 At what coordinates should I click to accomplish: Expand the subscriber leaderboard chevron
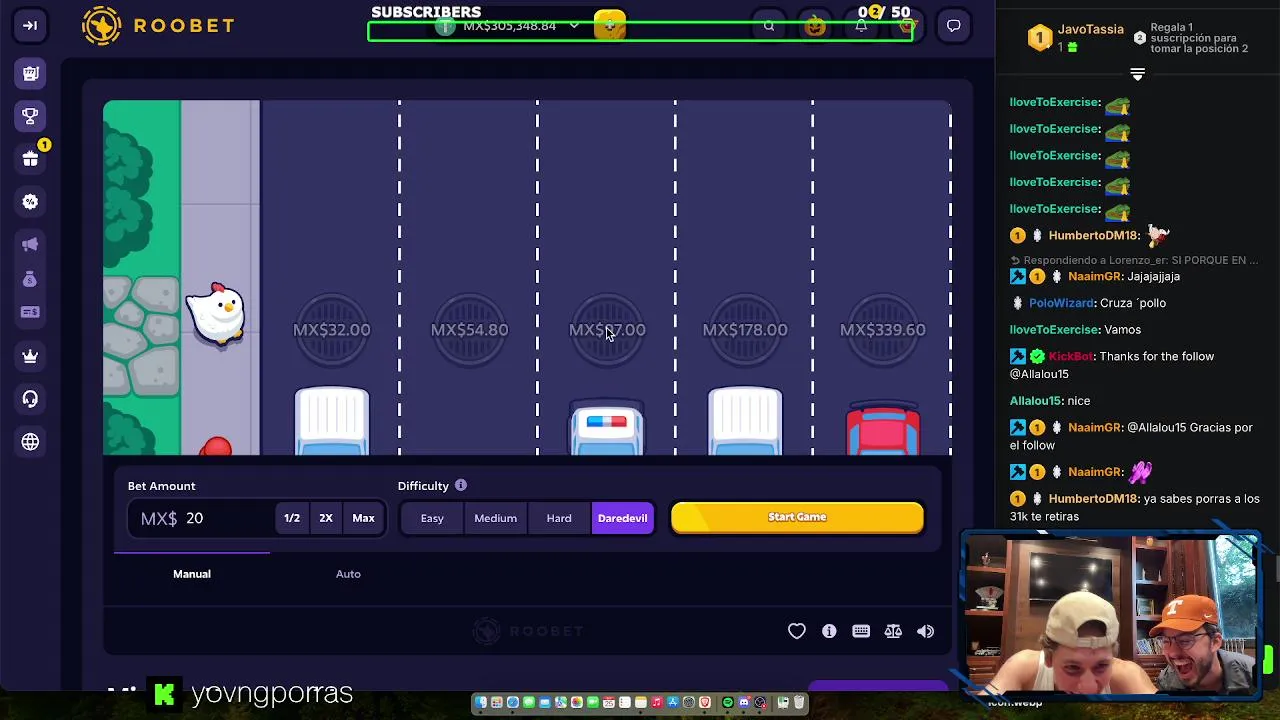pos(1137,74)
